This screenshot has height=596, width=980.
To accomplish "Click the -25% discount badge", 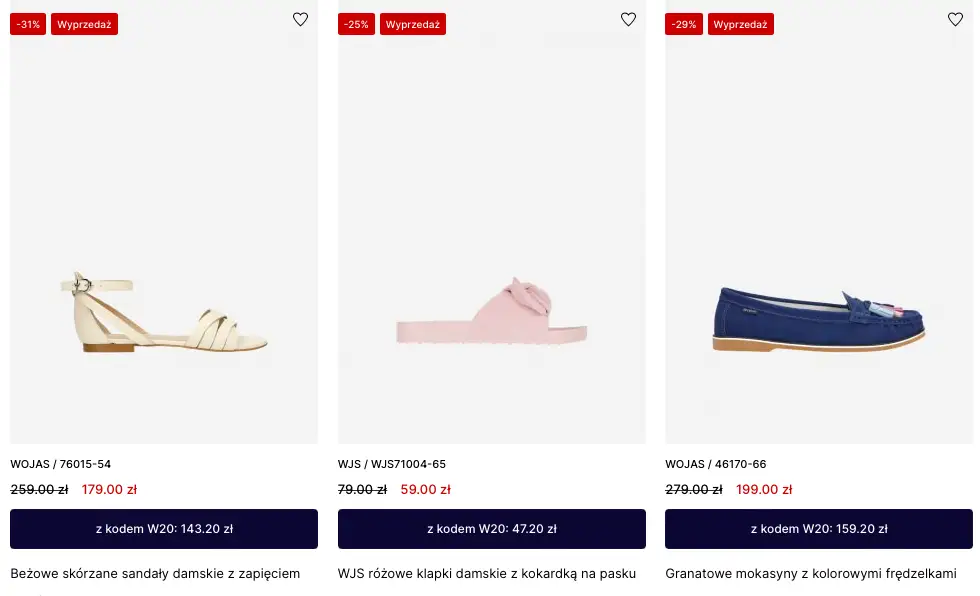I will [x=356, y=24].
